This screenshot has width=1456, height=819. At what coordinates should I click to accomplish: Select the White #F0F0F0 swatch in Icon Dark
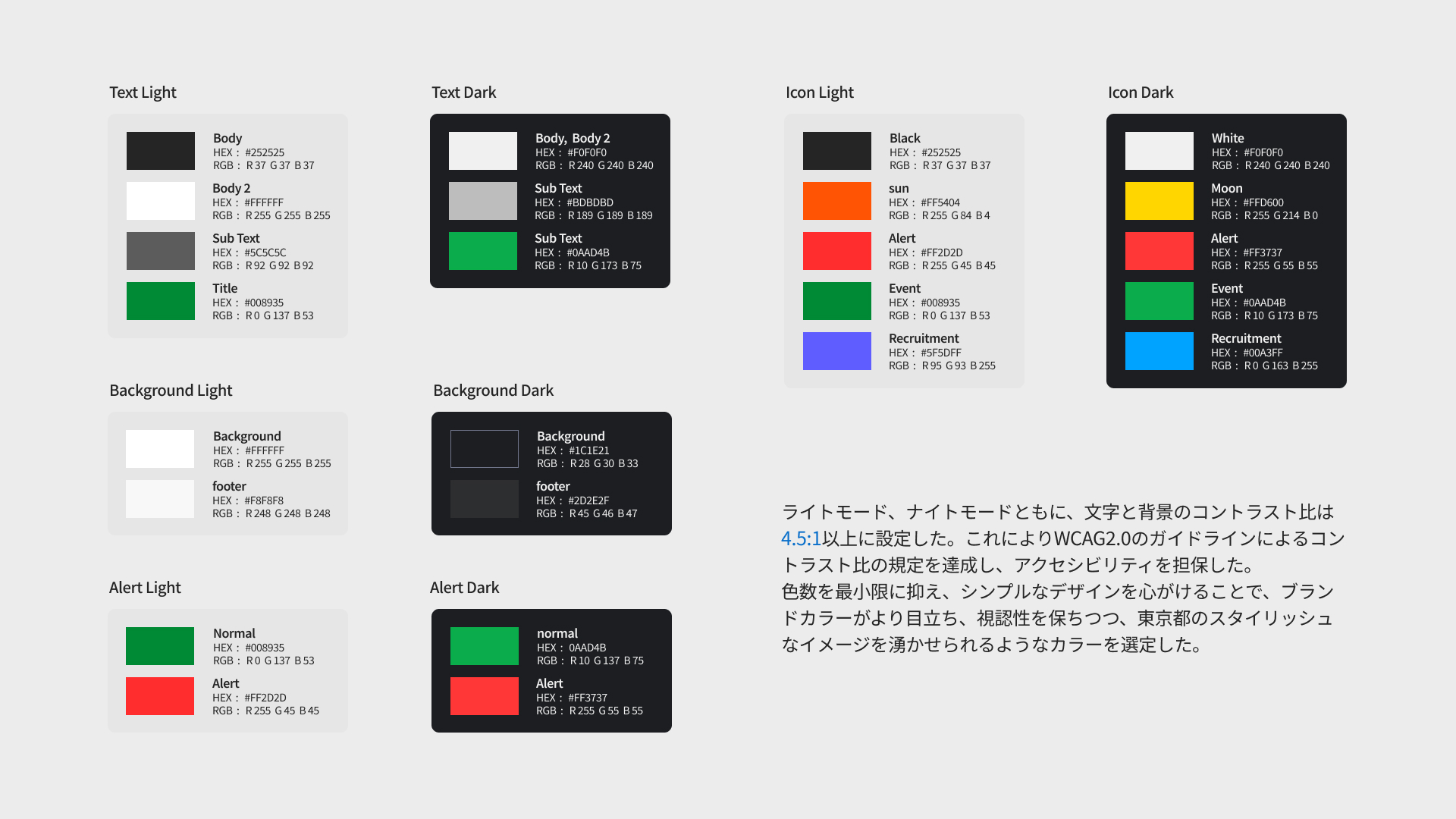(x=1159, y=151)
